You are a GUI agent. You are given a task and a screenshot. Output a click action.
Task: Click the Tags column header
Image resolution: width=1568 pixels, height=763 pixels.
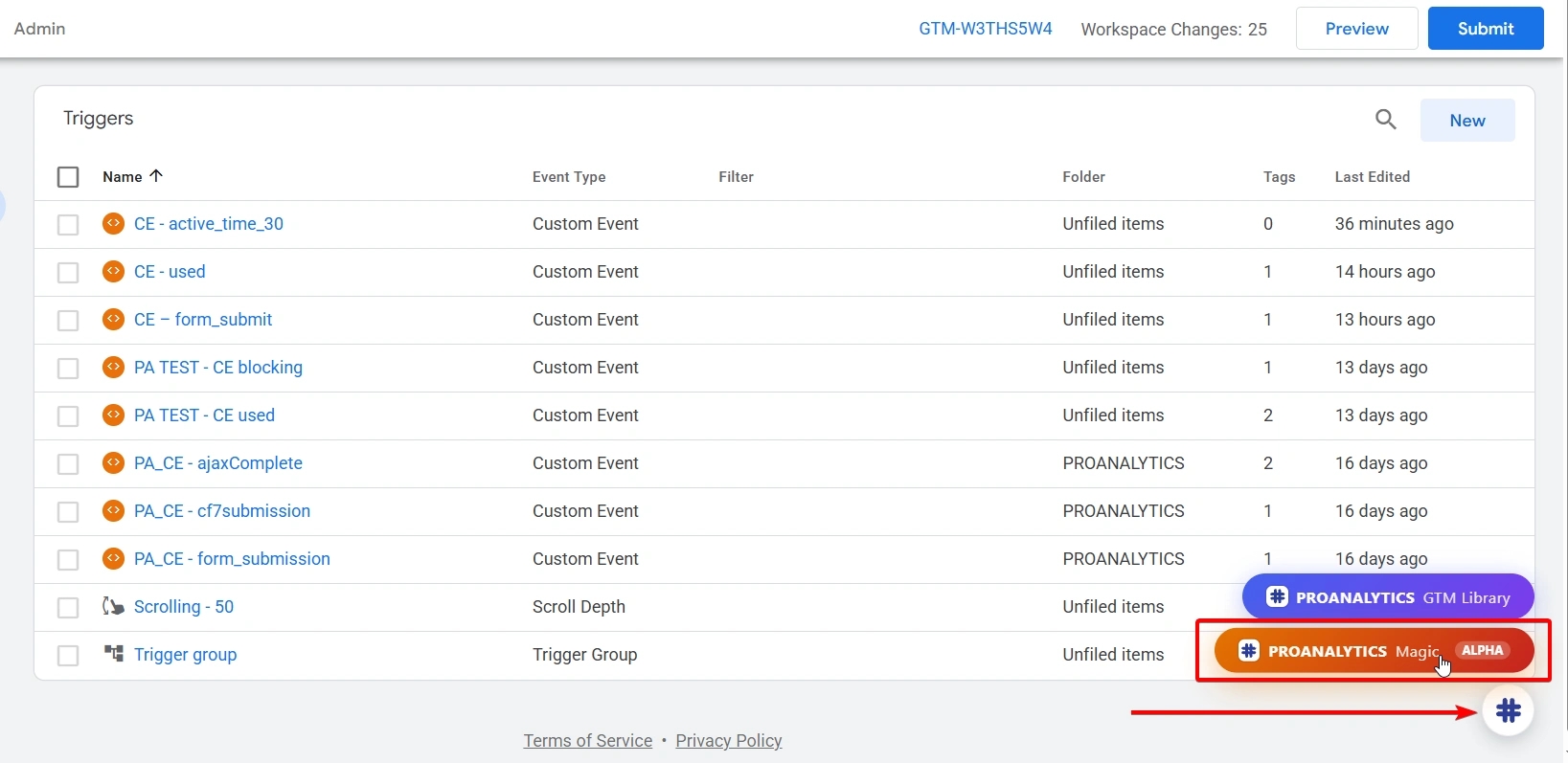[1279, 177]
